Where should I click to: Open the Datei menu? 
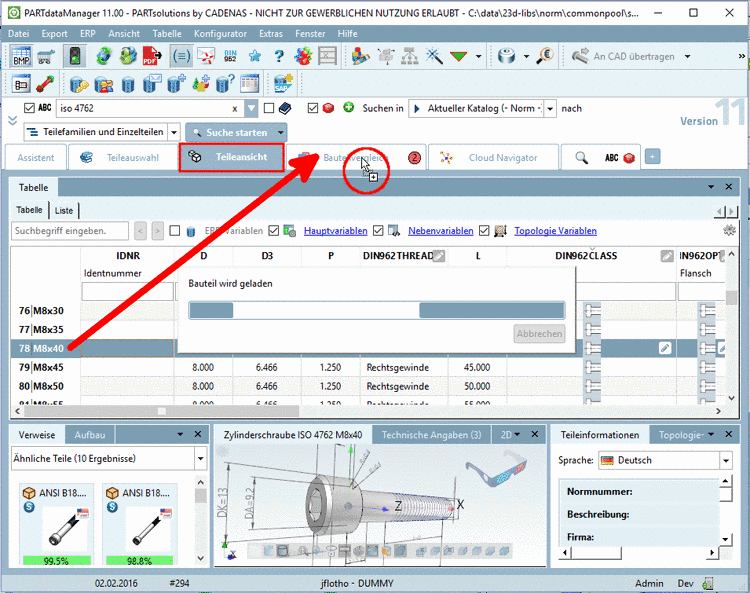click(18, 33)
